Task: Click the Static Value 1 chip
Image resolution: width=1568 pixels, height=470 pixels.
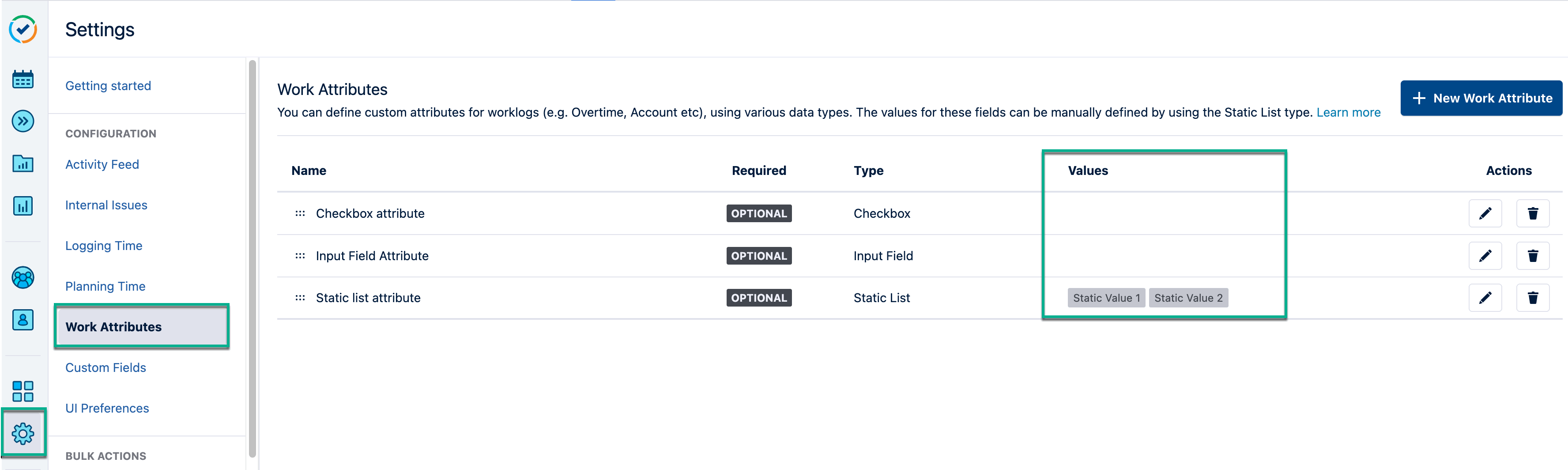Action: pos(1106,298)
